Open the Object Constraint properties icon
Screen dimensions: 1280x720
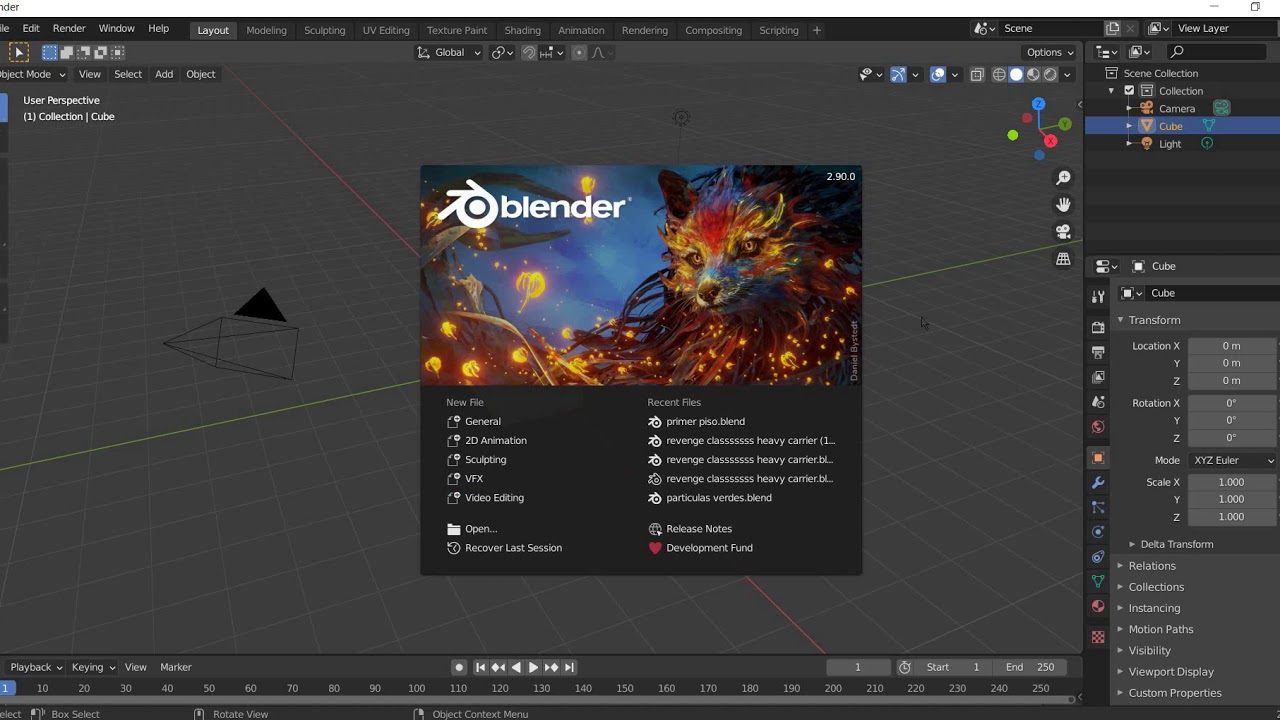[1098, 557]
